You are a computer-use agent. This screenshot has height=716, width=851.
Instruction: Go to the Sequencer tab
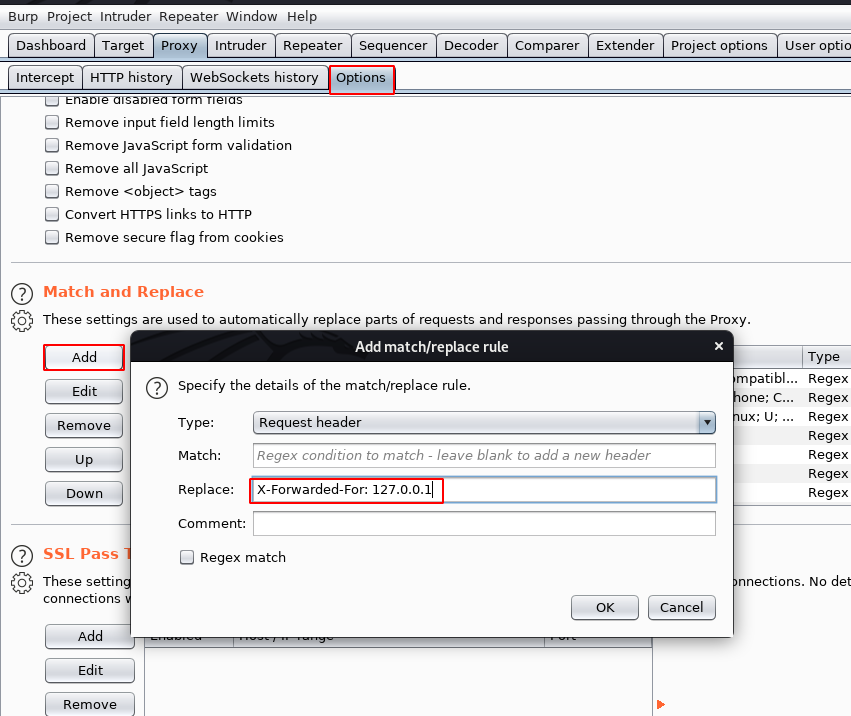point(393,46)
